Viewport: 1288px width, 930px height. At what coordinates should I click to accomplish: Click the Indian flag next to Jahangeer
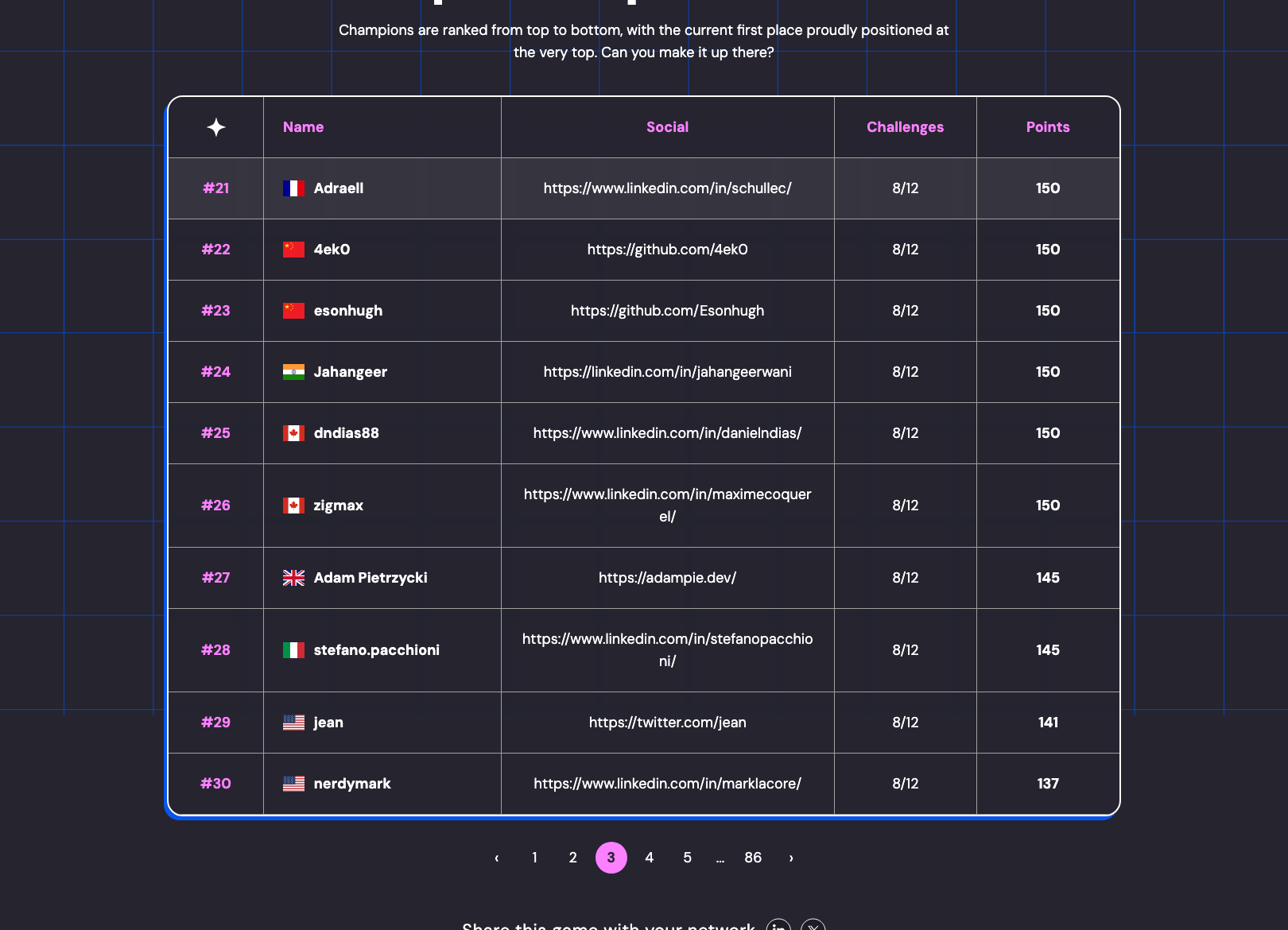point(293,372)
